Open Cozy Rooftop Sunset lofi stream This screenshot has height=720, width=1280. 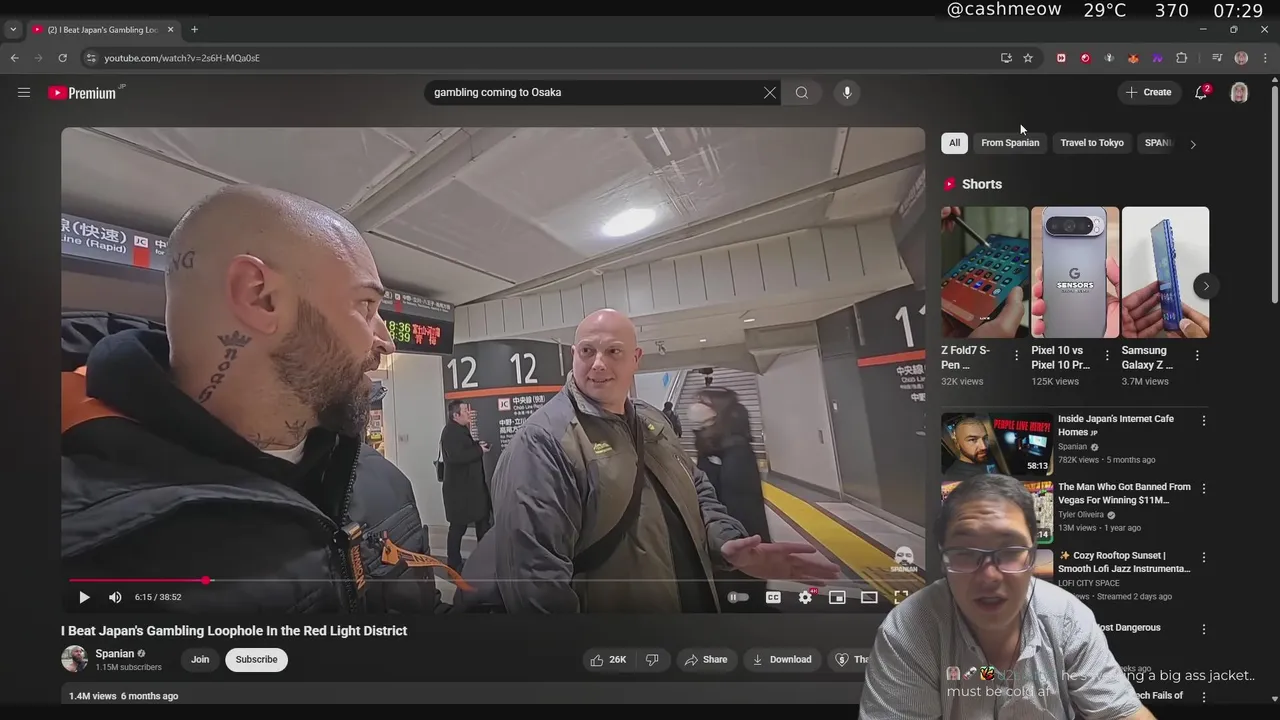(1124, 562)
